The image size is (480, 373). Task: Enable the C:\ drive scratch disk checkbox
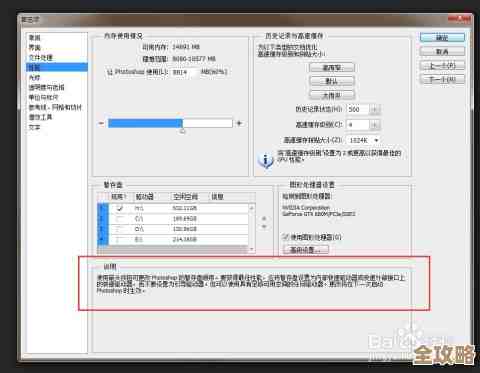coord(120,219)
